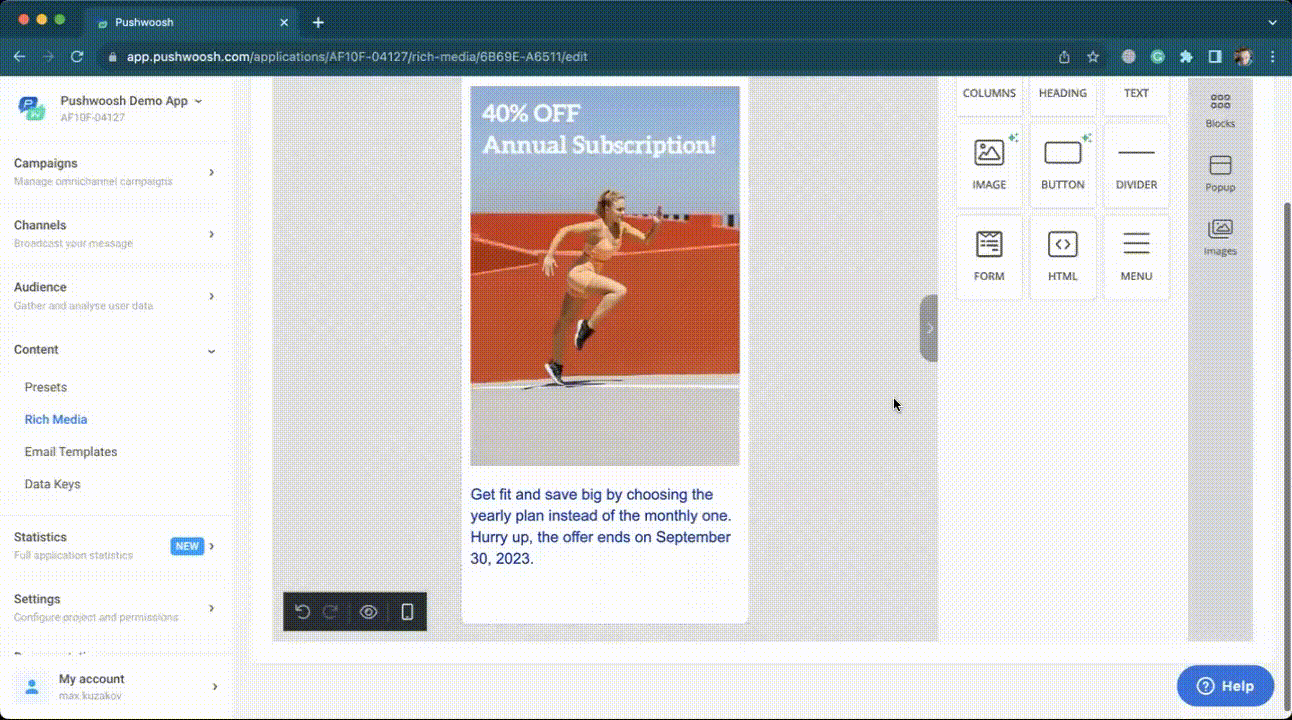Expand the Settings section

click(x=115, y=608)
